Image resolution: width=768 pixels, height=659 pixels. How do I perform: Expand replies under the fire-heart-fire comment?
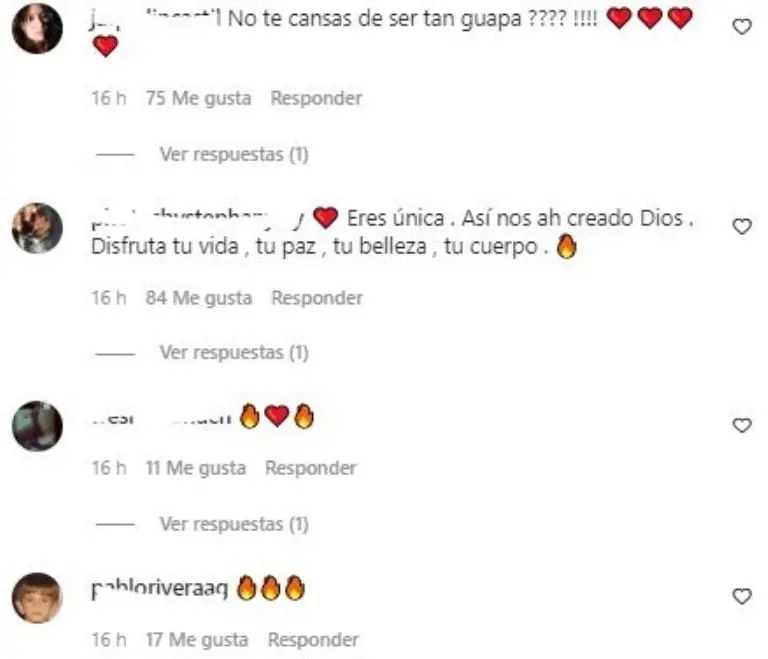[x=234, y=524]
